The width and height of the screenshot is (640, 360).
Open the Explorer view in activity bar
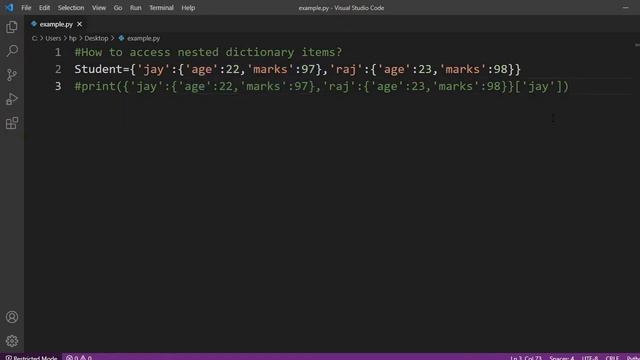[x=12, y=27]
